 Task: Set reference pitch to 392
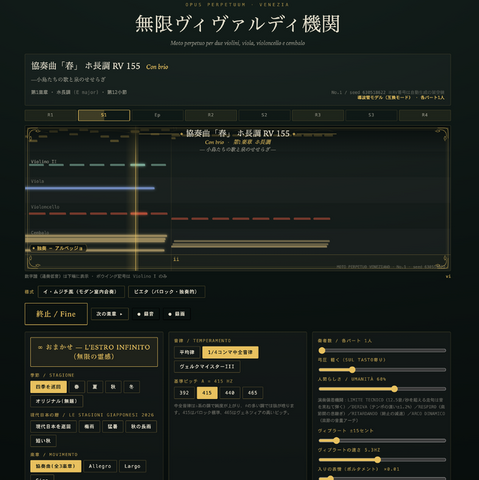tap(184, 393)
